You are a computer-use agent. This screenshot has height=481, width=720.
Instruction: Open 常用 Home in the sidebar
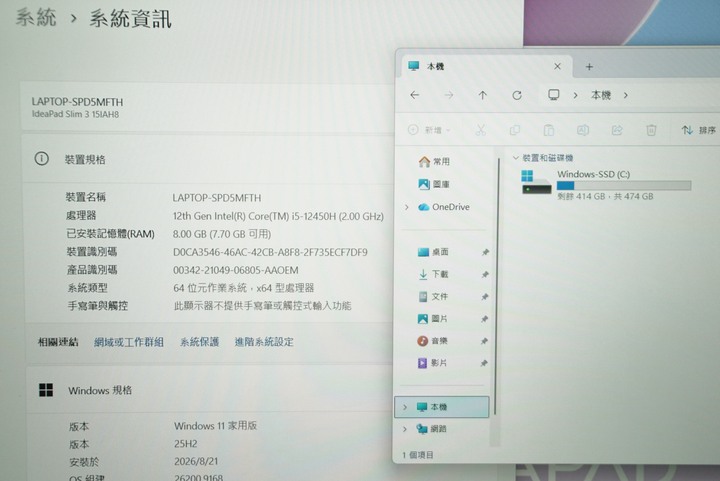coord(434,162)
